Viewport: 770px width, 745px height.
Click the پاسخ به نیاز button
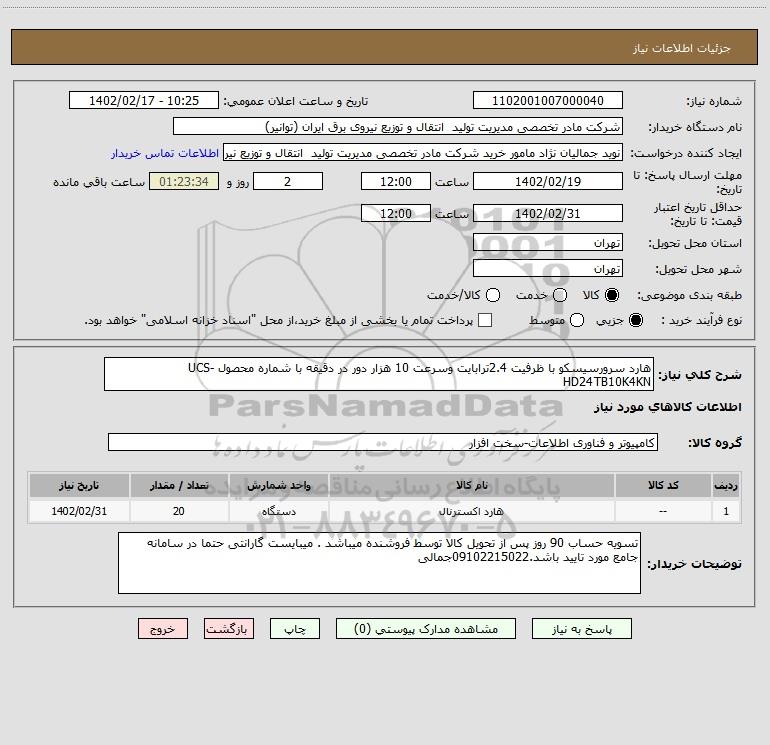581,629
